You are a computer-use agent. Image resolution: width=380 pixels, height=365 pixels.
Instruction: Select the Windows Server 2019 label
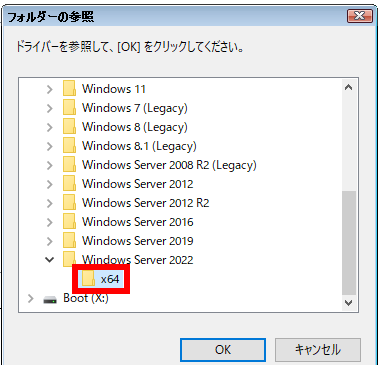138,241
